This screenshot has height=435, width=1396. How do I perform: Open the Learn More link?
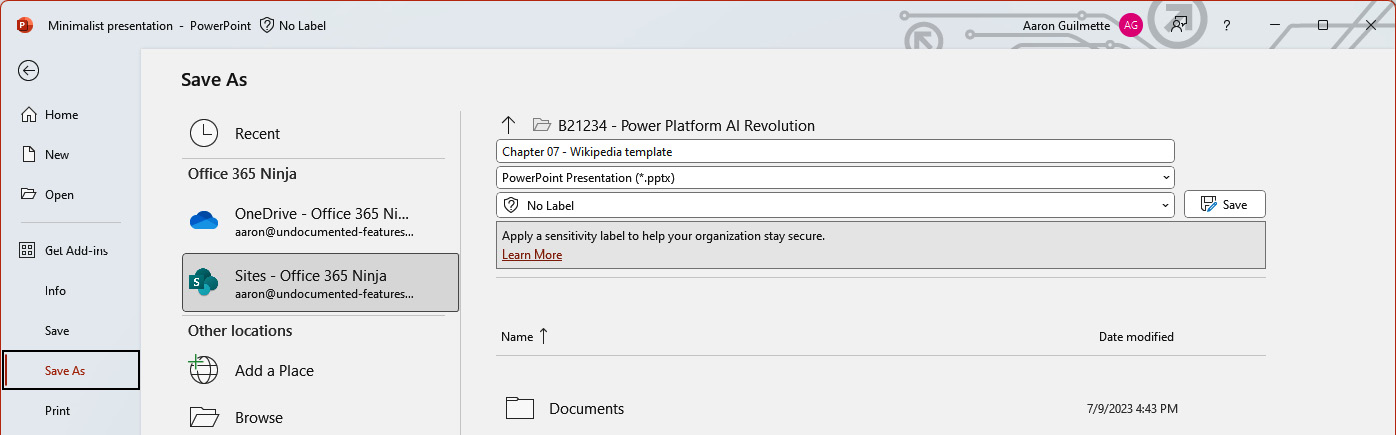point(532,255)
